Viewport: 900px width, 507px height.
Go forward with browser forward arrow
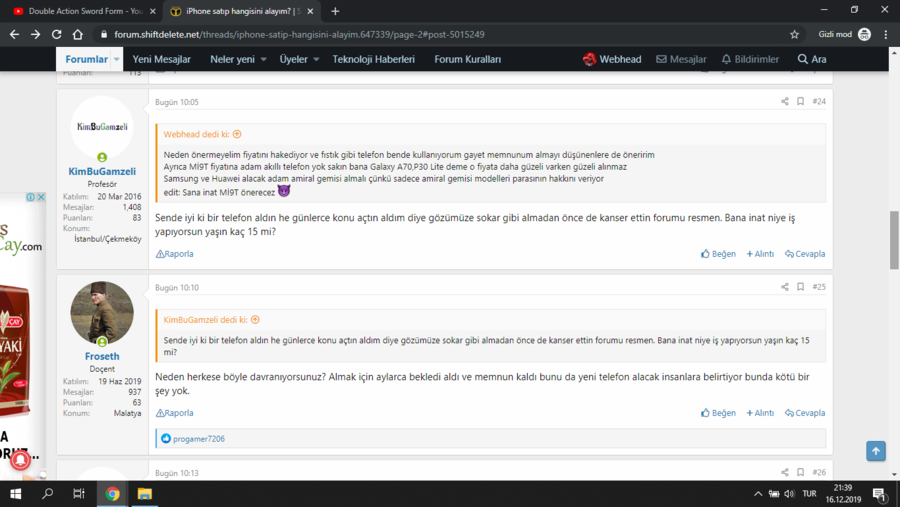[x=36, y=34]
